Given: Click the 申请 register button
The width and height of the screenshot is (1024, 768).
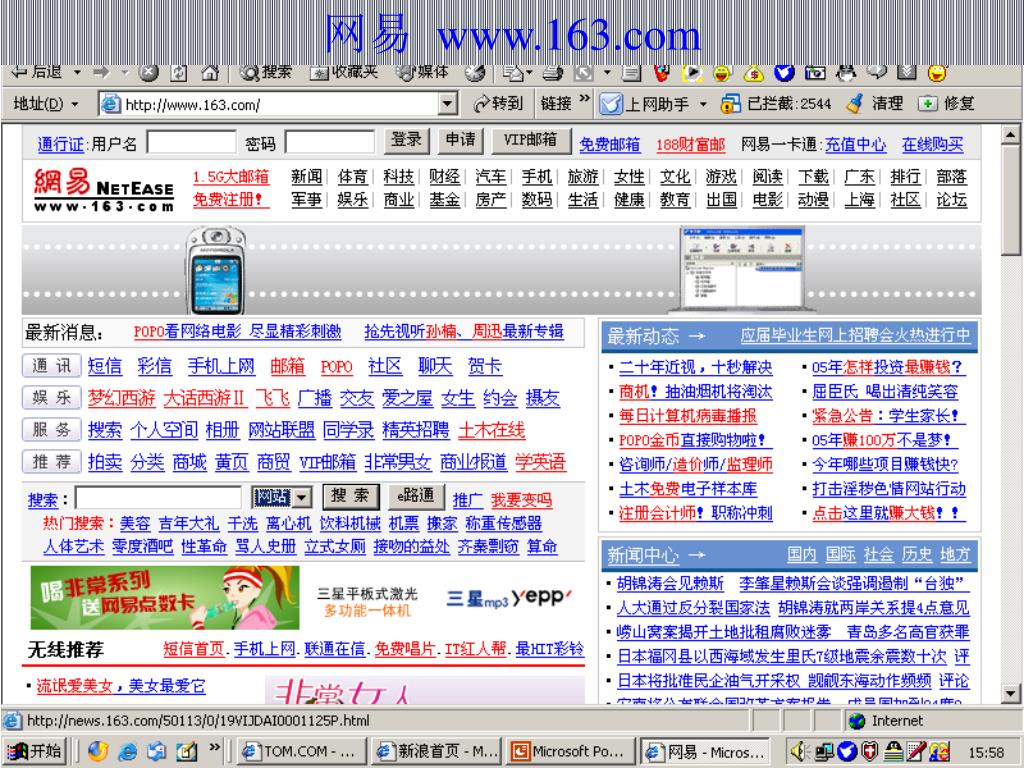Looking at the screenshot, I should point(461,140).
